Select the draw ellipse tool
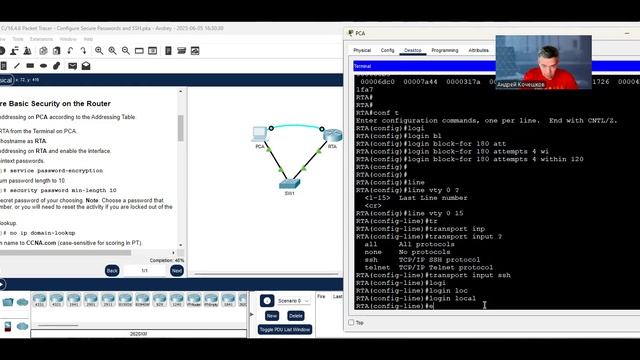The image size is (640, 360). [x=43, y=66]
